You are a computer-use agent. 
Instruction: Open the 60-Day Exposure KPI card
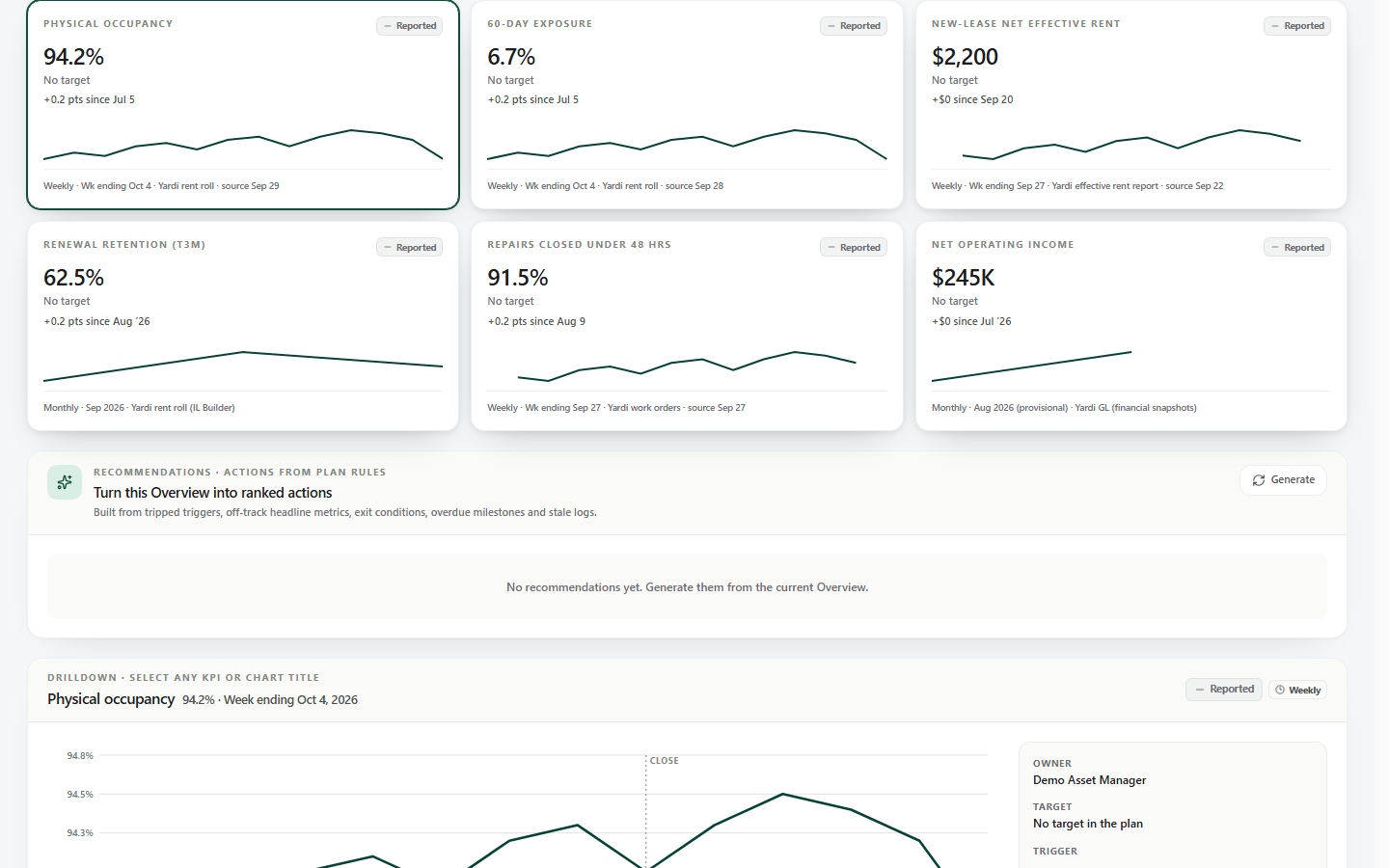pyautogui.click(x=687, y=105)
